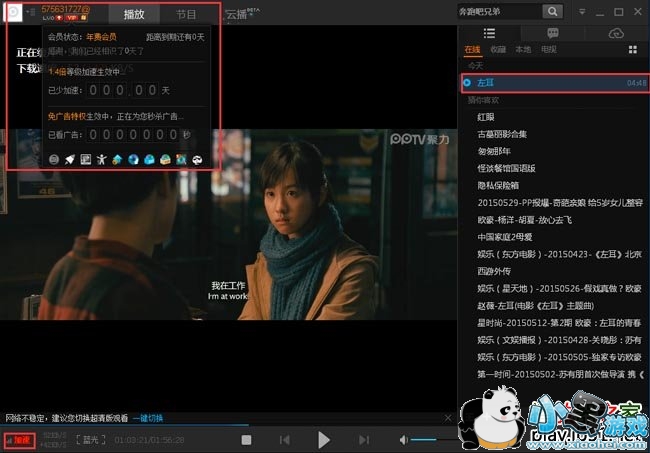Open 娱乐(星天地)-20150526 item
650x453 pixels.
click(559, 288)
